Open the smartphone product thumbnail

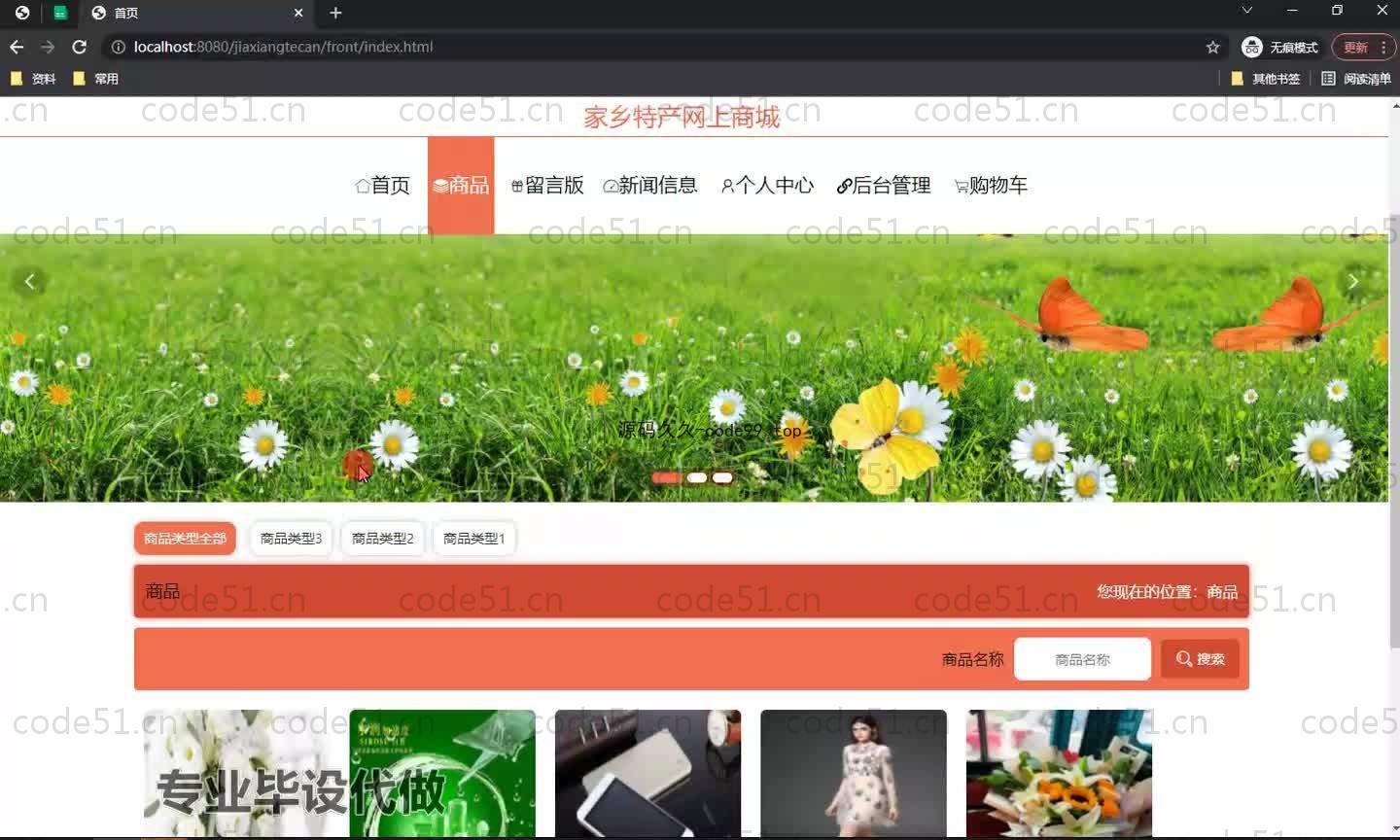(x=647, y=773)
